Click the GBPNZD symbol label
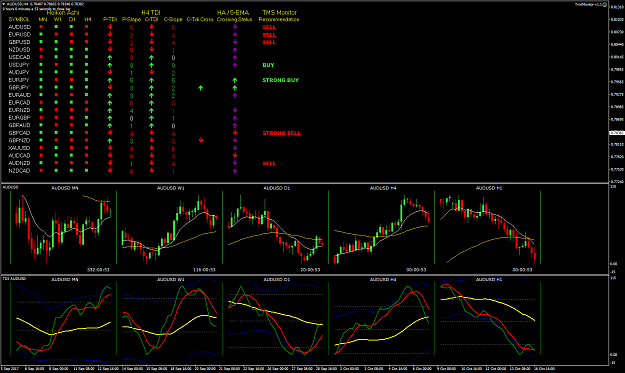This screenshot has height=373, width=625. (x=20, y=141)
